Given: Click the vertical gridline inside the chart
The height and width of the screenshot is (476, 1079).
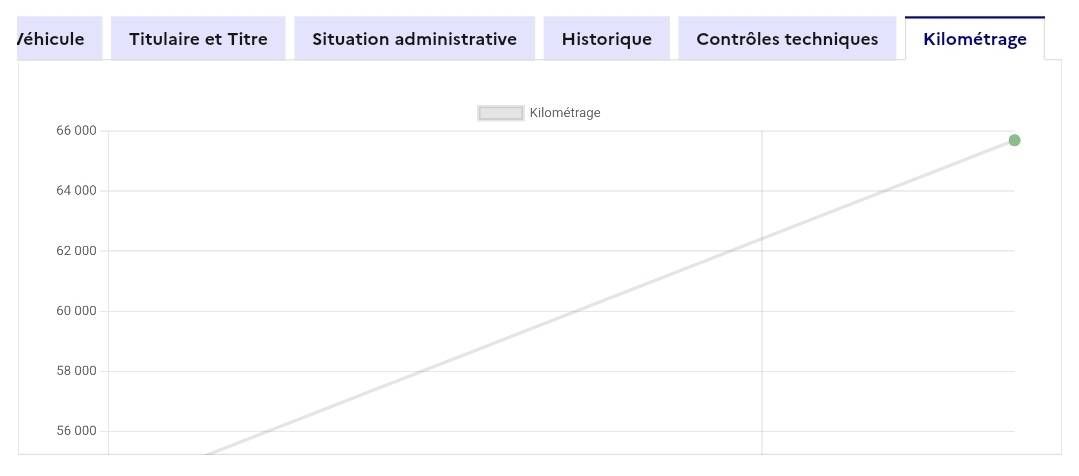Looking at the screenshot, I should (762, 292).
